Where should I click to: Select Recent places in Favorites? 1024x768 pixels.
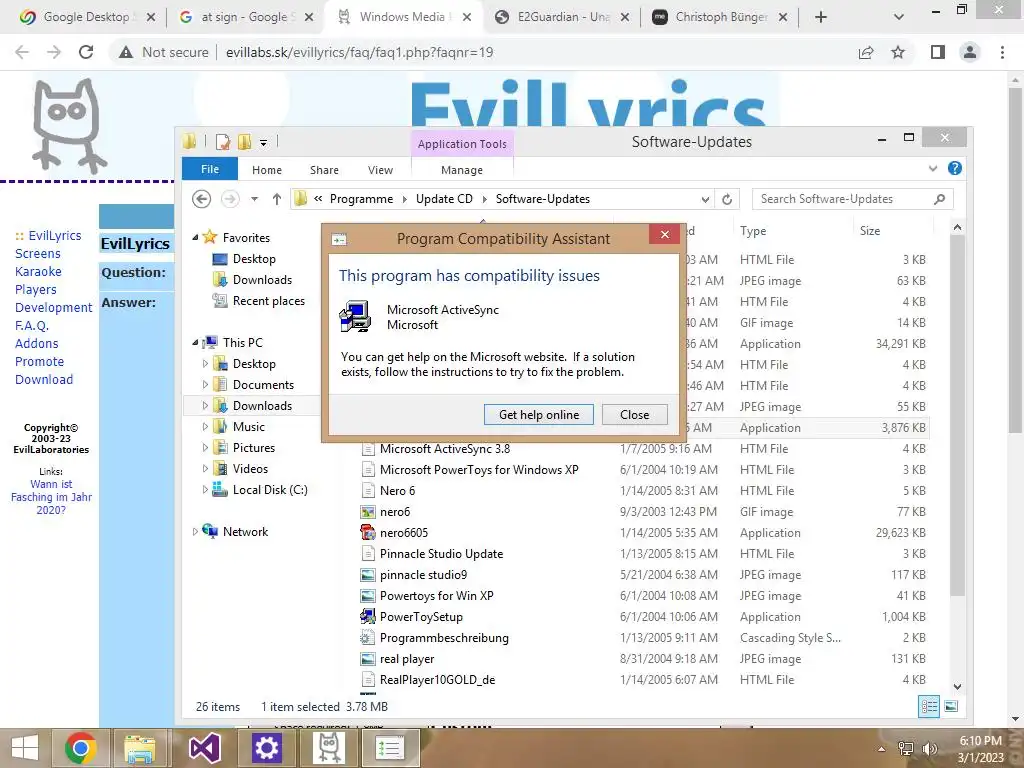[x=268, y=301]
